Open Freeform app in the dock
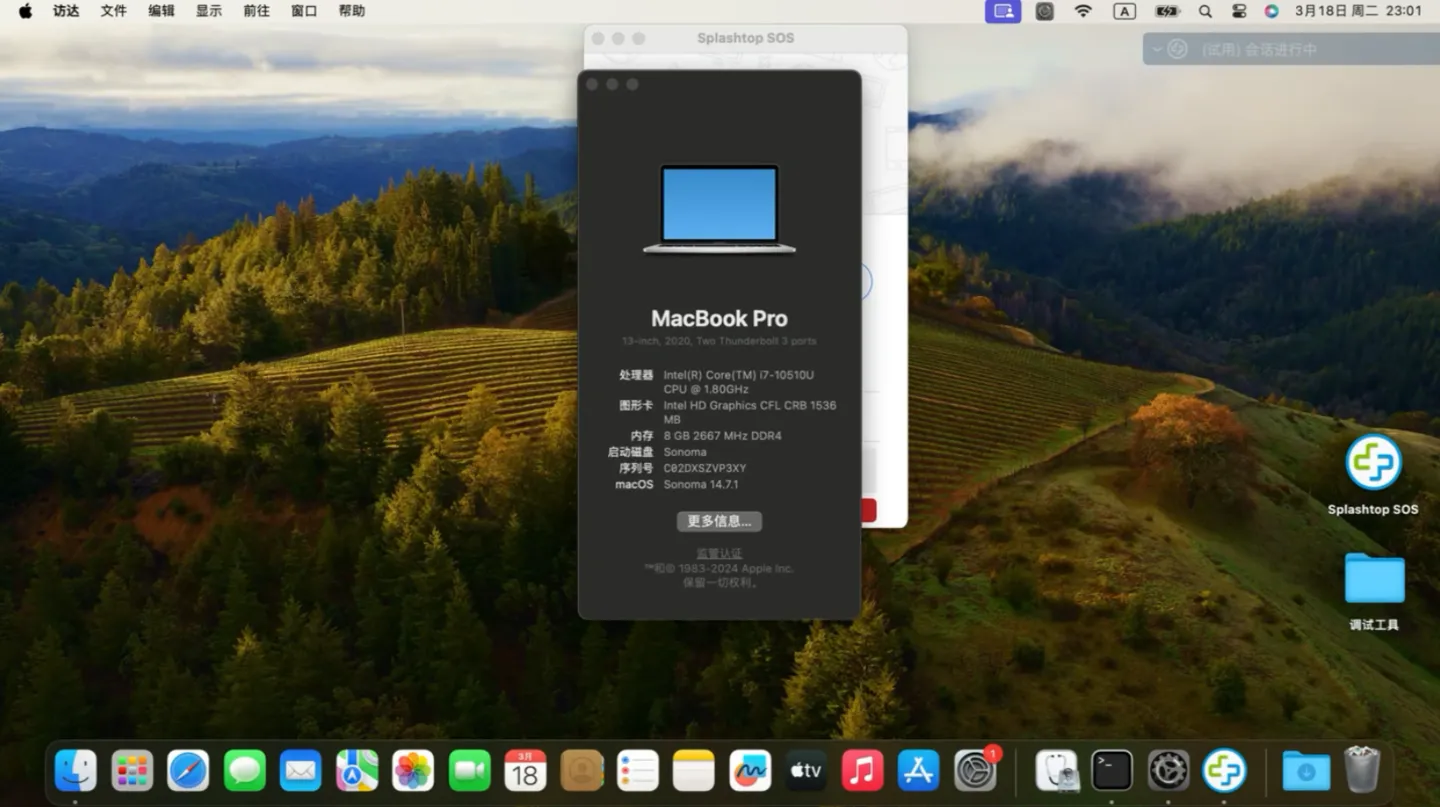 click(x=750, y=771)
